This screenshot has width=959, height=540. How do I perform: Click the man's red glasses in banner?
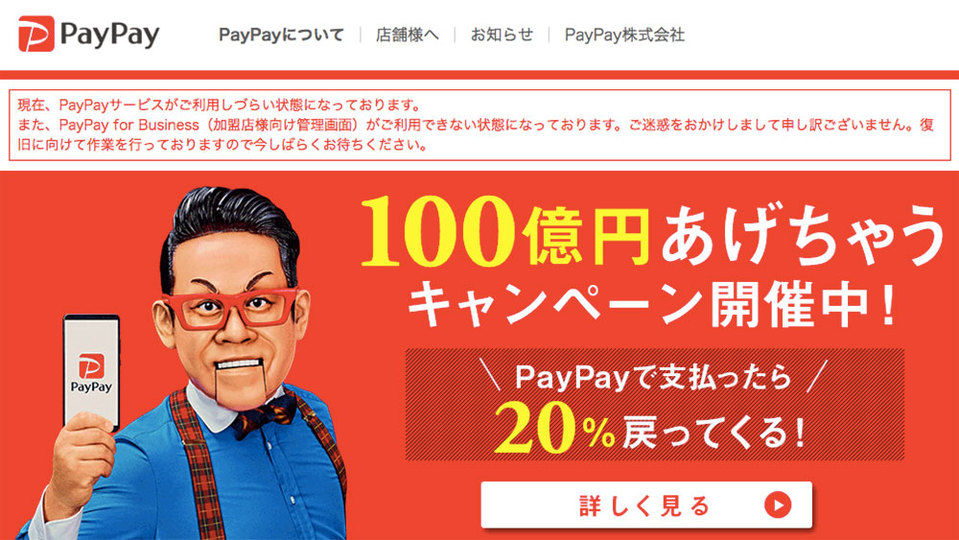231,308
